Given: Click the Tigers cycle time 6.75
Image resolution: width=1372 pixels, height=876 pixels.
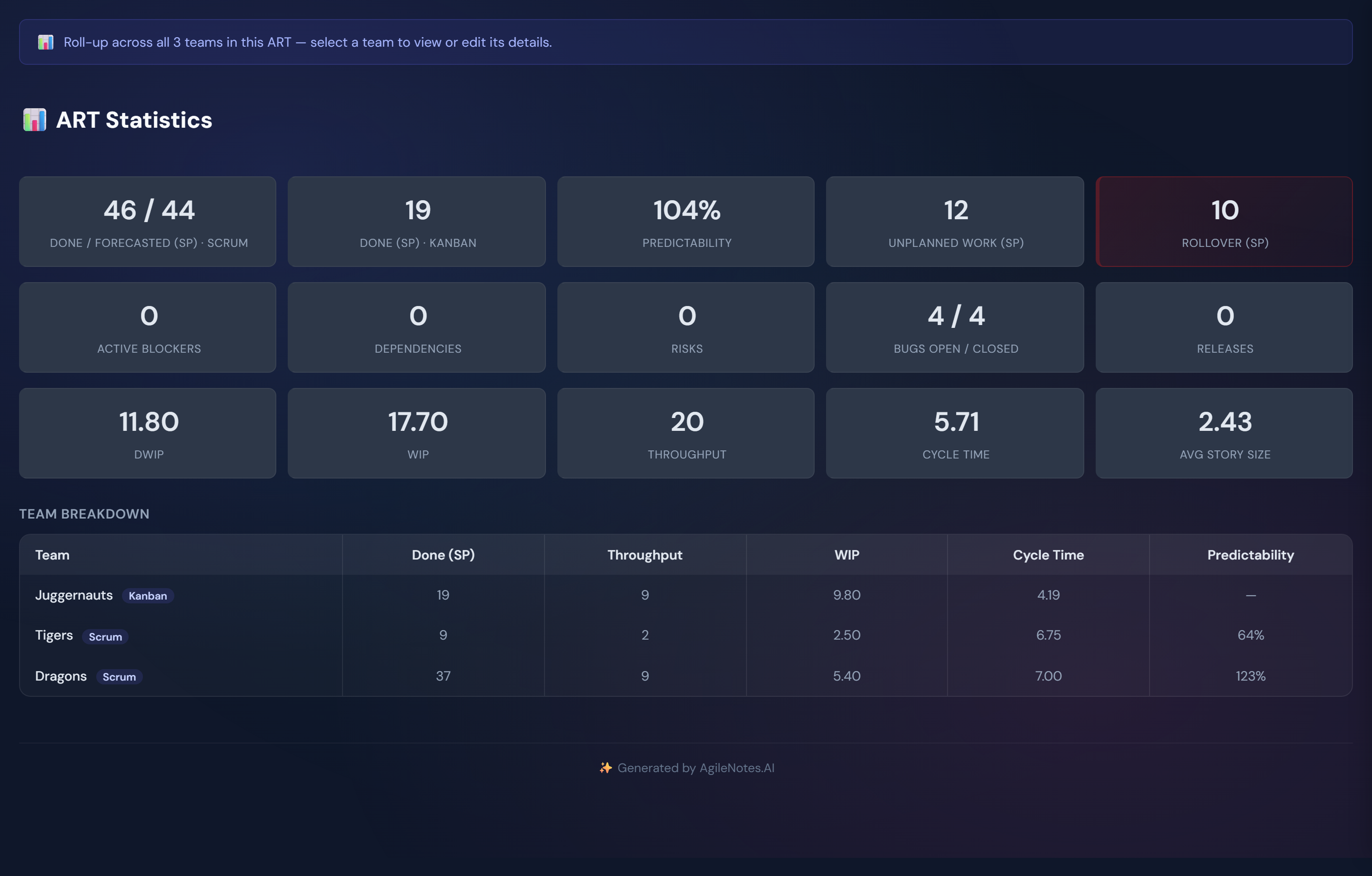Looking at the screenshot, I should point(1049,635).
